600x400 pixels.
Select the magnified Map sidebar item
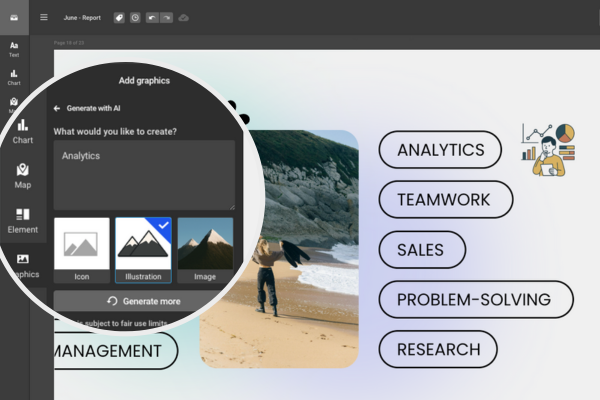(23, 176)
